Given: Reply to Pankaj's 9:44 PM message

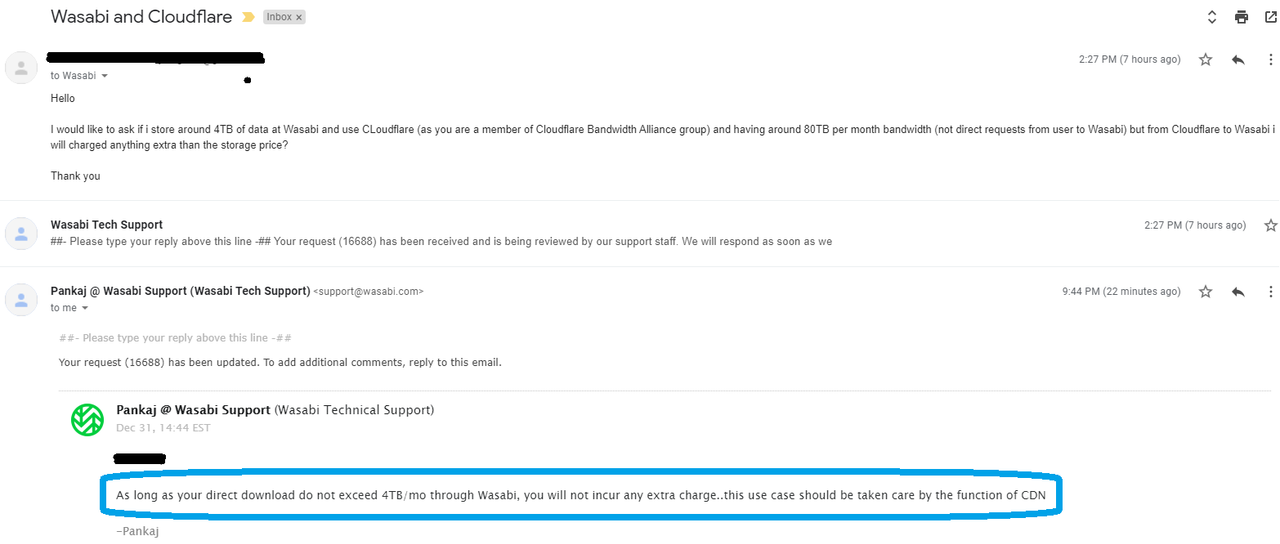Looking at the screenshot, I should click(x=1238, y=292).
